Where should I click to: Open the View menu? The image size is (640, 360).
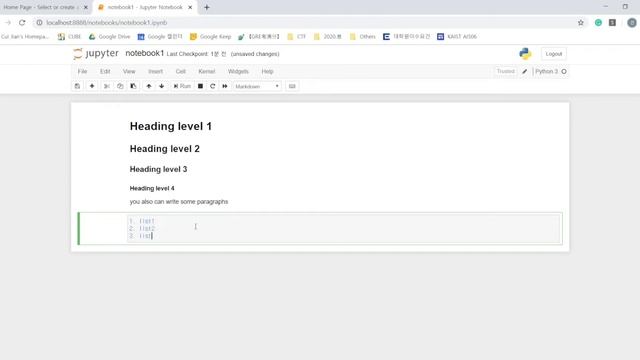tap(129, 71)
